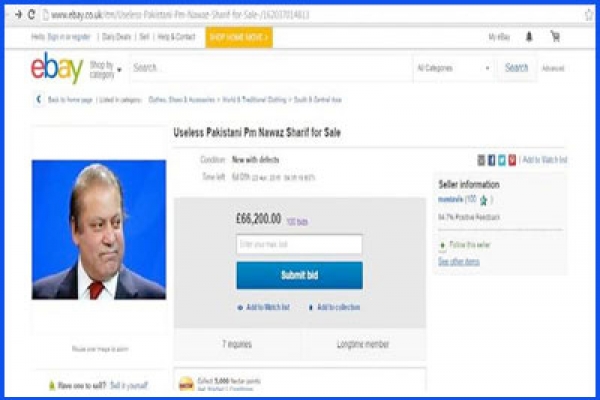Image resolution: width=600 pixels, height=400 pixels.
Task: Share listing via email icon
Action: 481,160
